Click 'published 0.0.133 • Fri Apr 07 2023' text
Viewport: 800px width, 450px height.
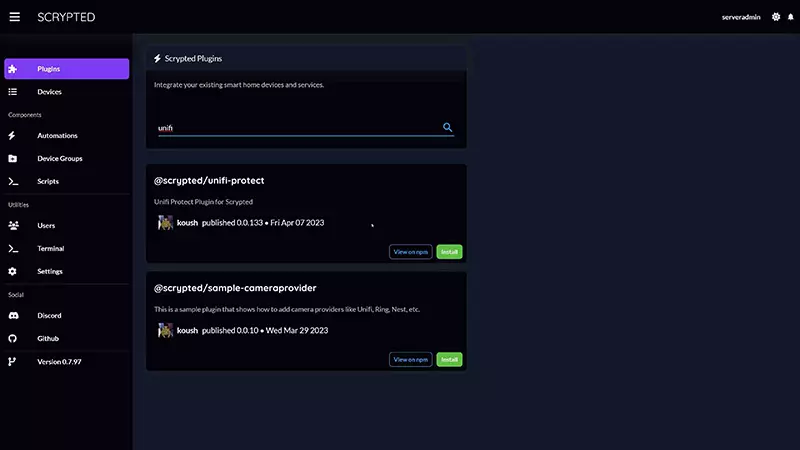pos(263,223)
